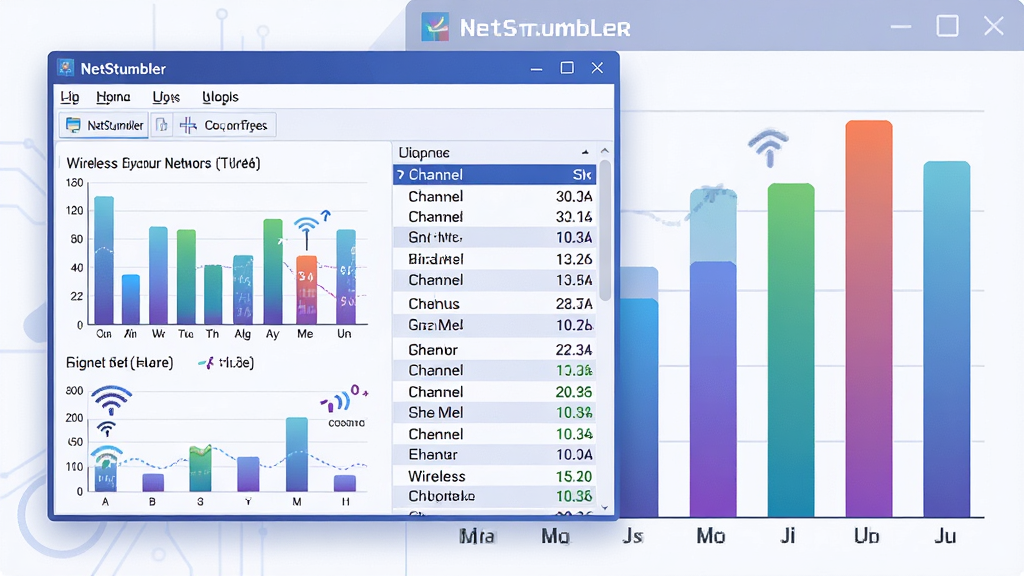
Task: Select the Channel row with value 32.14
Action: tap(494, 217)
